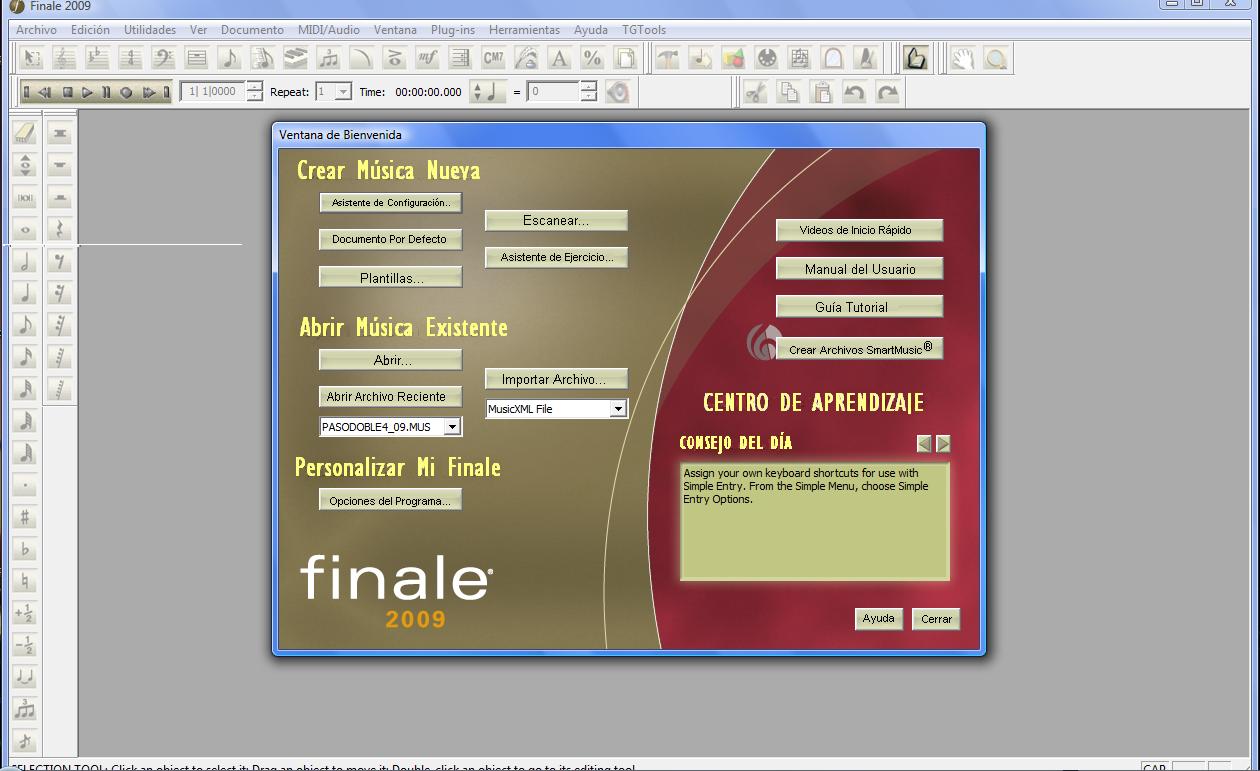1260x771 pixels.
Task: Open the Archivo menu
Action: coord(36,30)
